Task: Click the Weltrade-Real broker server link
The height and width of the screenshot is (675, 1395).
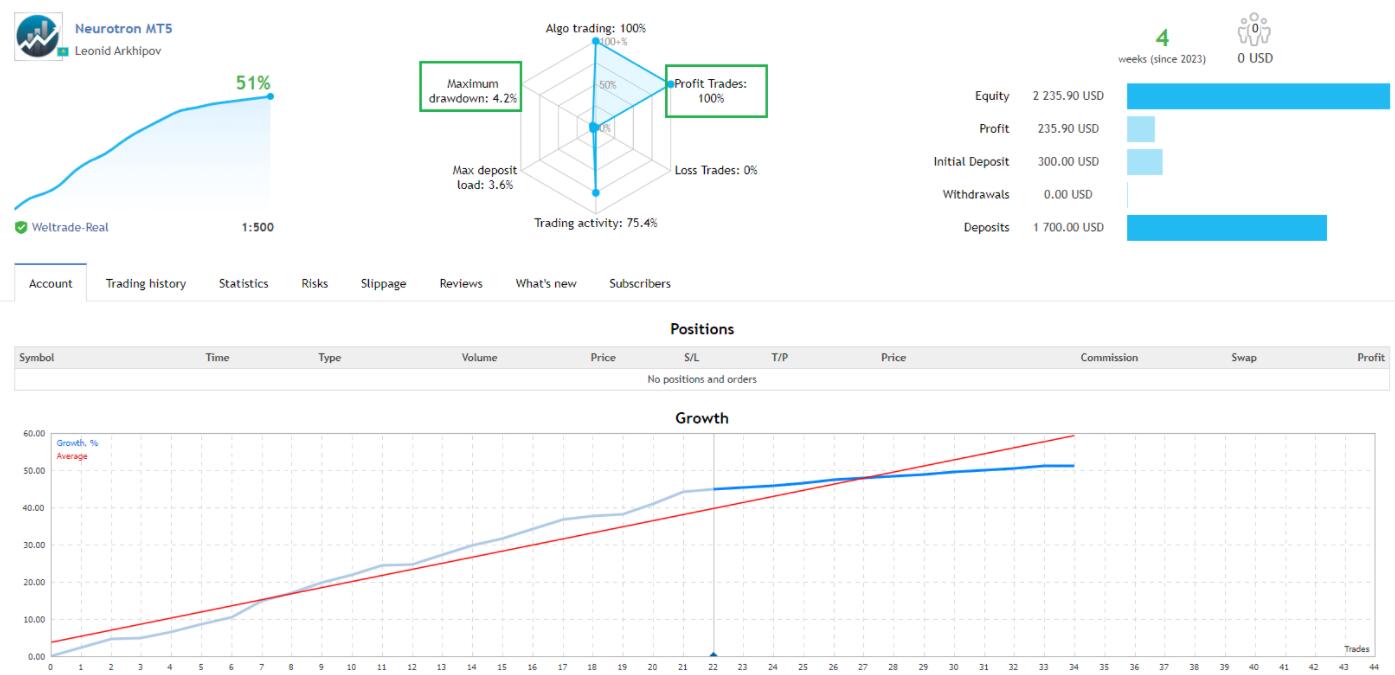Action: pyautogui.click(x=70, y=227)
